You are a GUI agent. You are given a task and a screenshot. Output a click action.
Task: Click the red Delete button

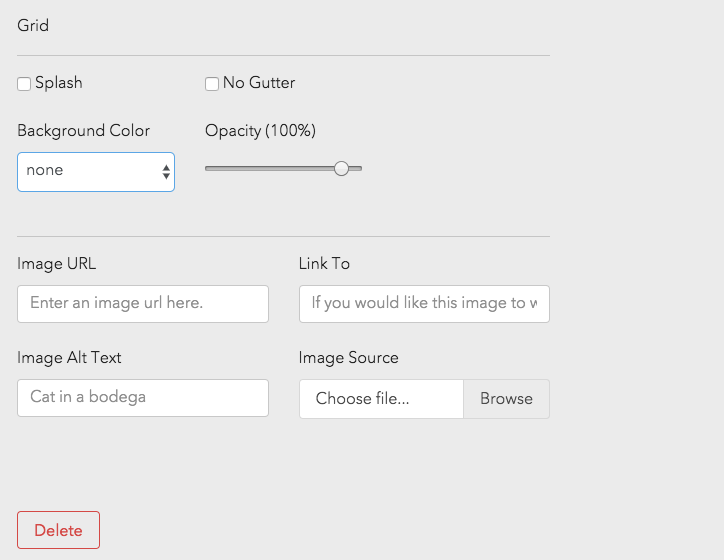[58, 531]
